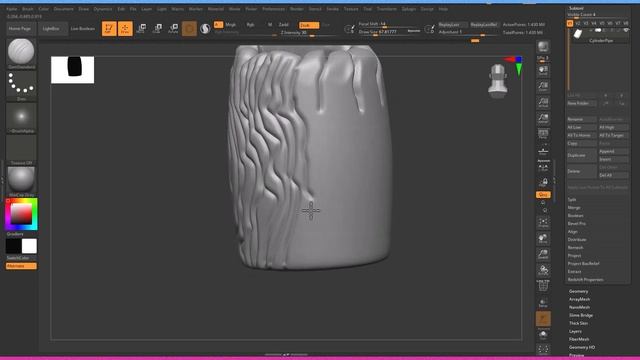Open the BrushAlpha alpha picker
The image size is (640, 360).
pyautogui.click(x=21, y=118)
